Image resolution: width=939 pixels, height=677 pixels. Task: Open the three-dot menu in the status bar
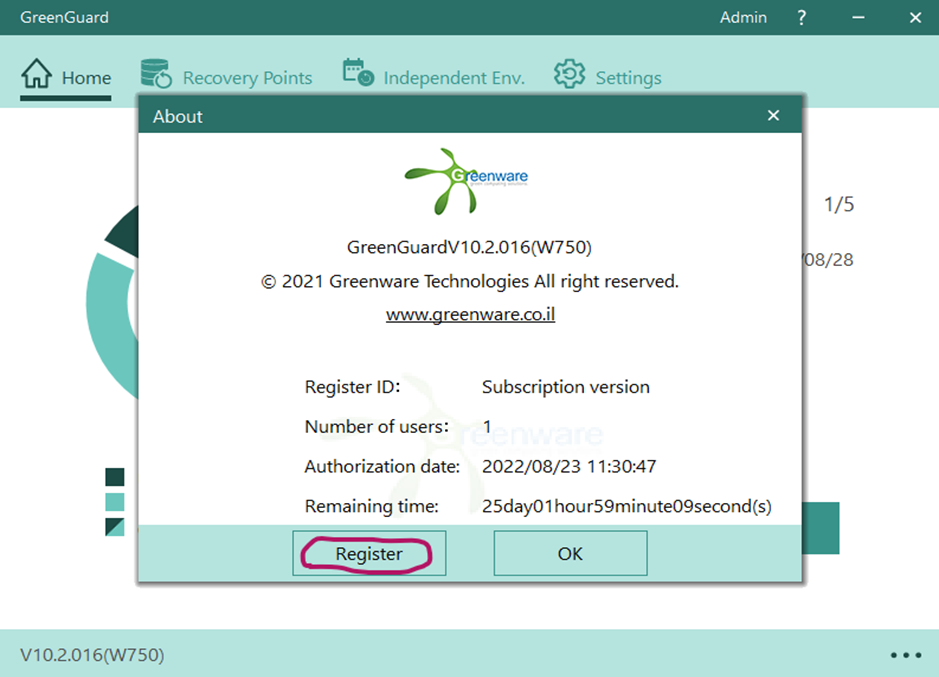click(x=905, y=655)
